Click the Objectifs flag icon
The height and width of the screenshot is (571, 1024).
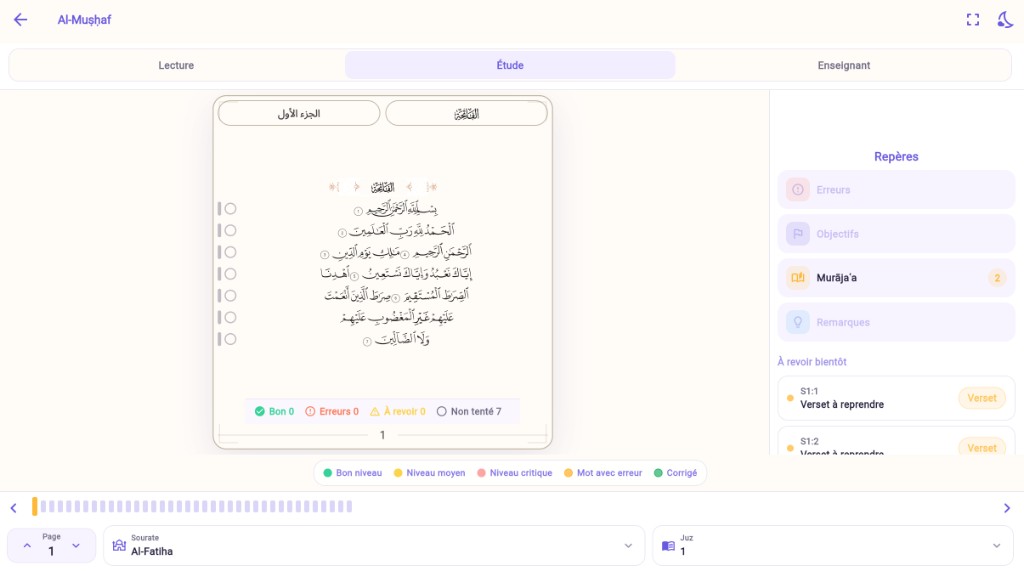(x=797, y=234)
